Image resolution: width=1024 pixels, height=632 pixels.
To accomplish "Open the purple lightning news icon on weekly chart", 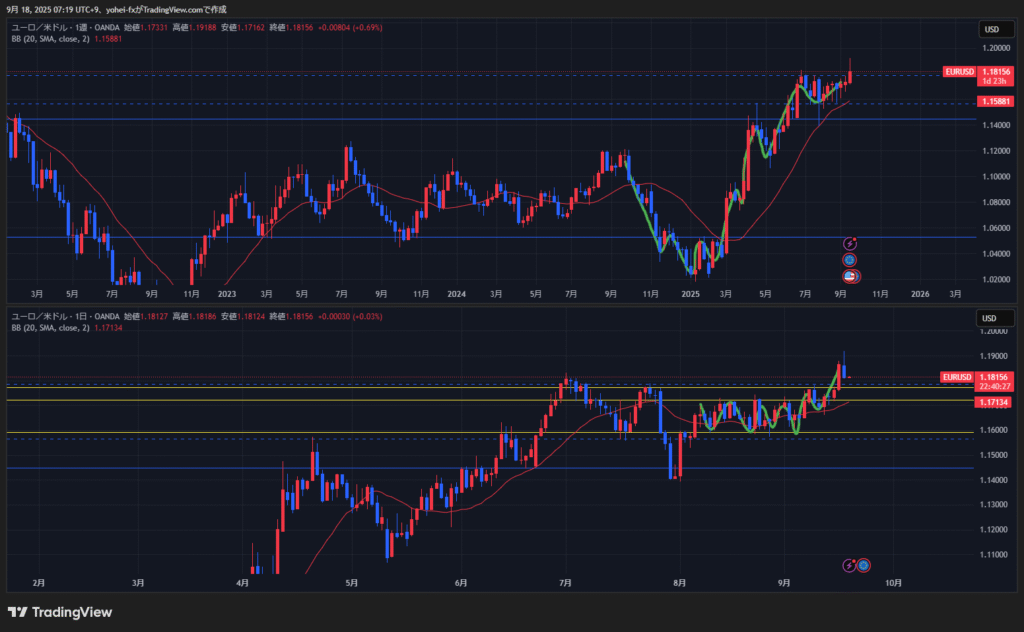I will (850, 244).
